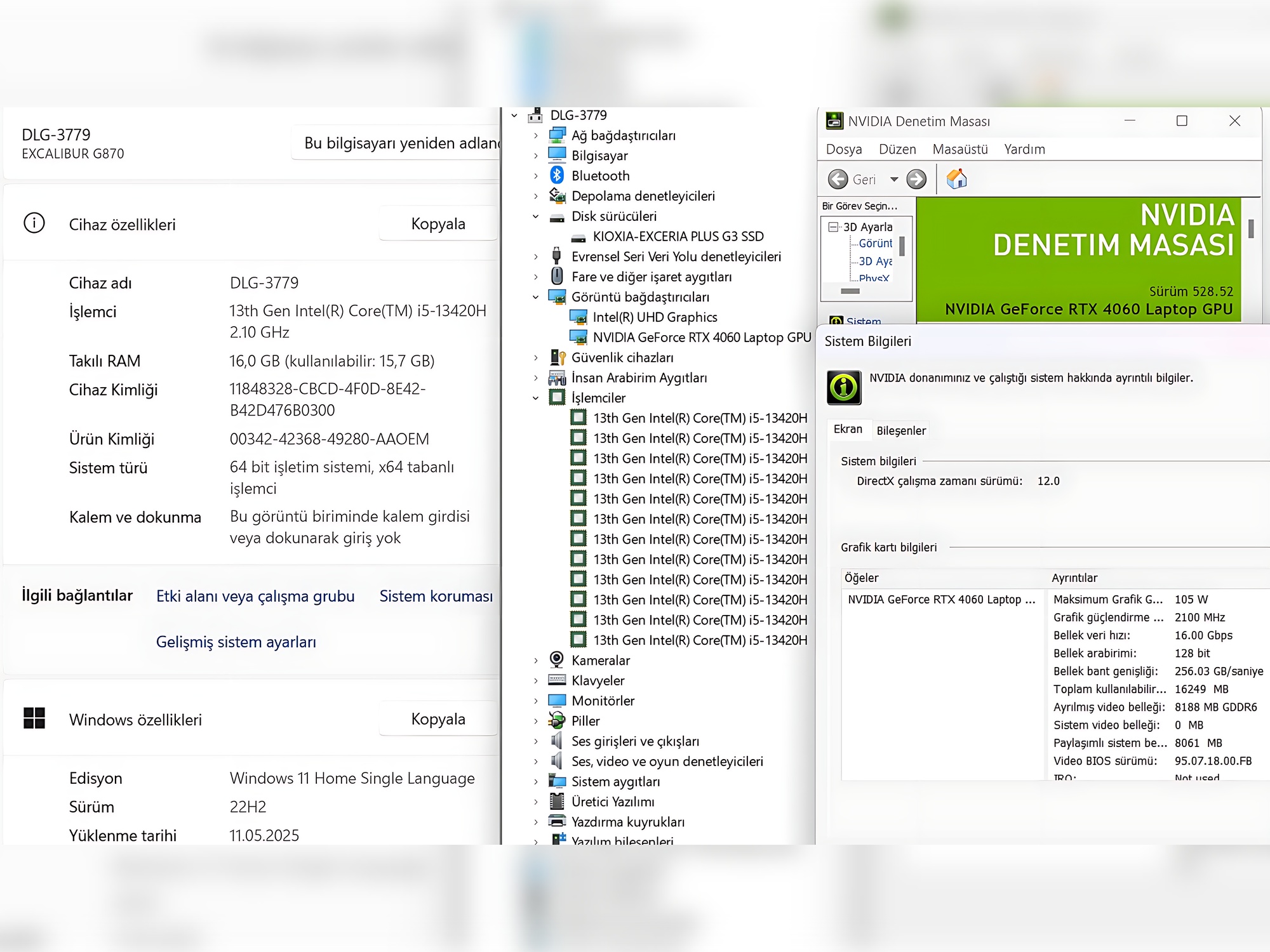This screenshot has height=952, width=1270.
Task: Click the Bilgisayar monitor icon
Action: 557,155
